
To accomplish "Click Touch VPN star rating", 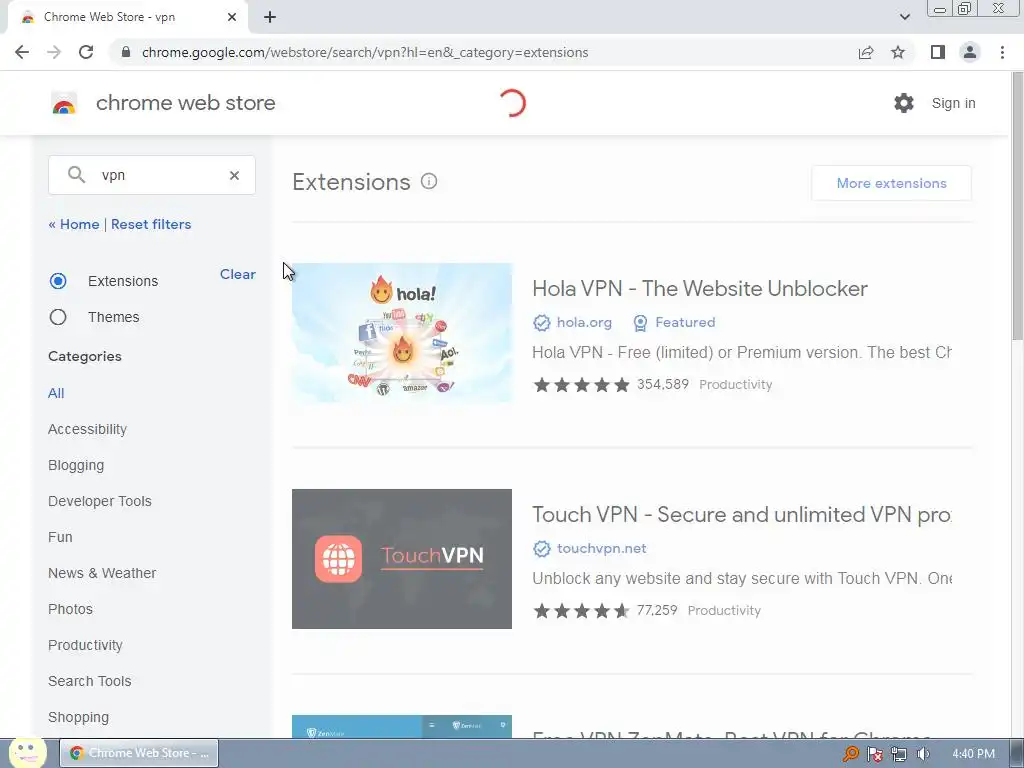I will click(581, 611).
